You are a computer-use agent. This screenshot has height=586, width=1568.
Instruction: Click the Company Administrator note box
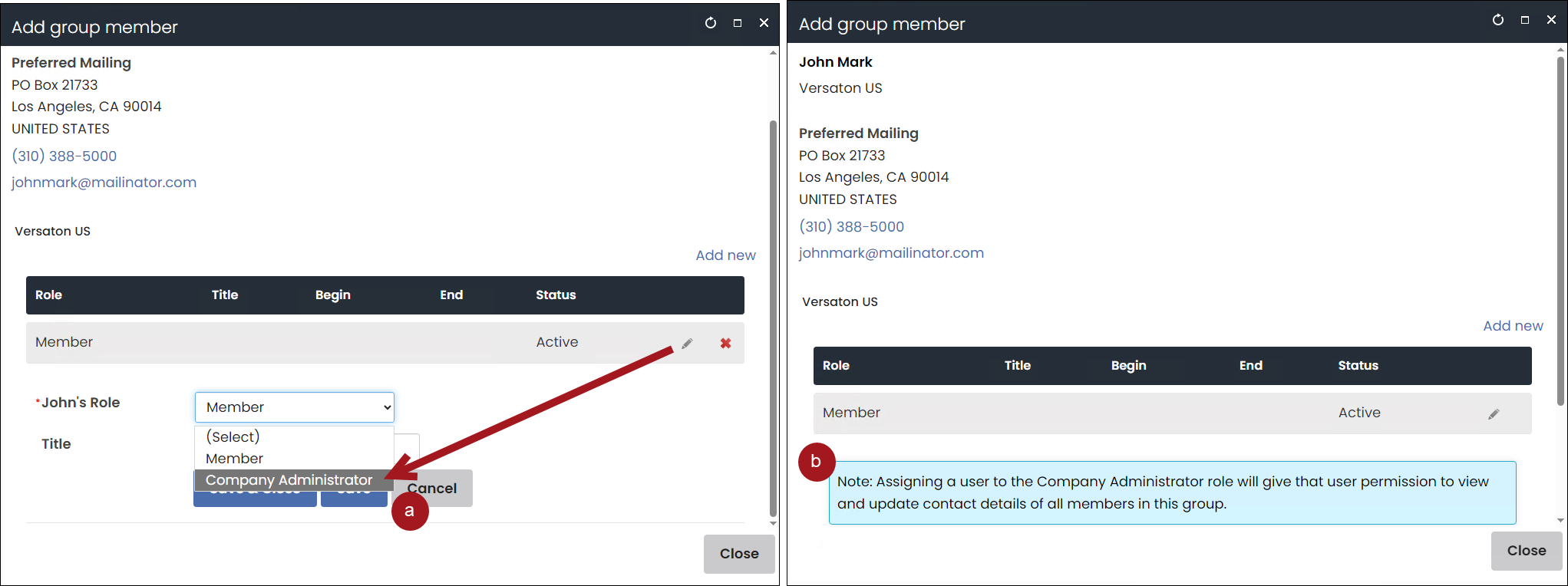pos(1173,493)
